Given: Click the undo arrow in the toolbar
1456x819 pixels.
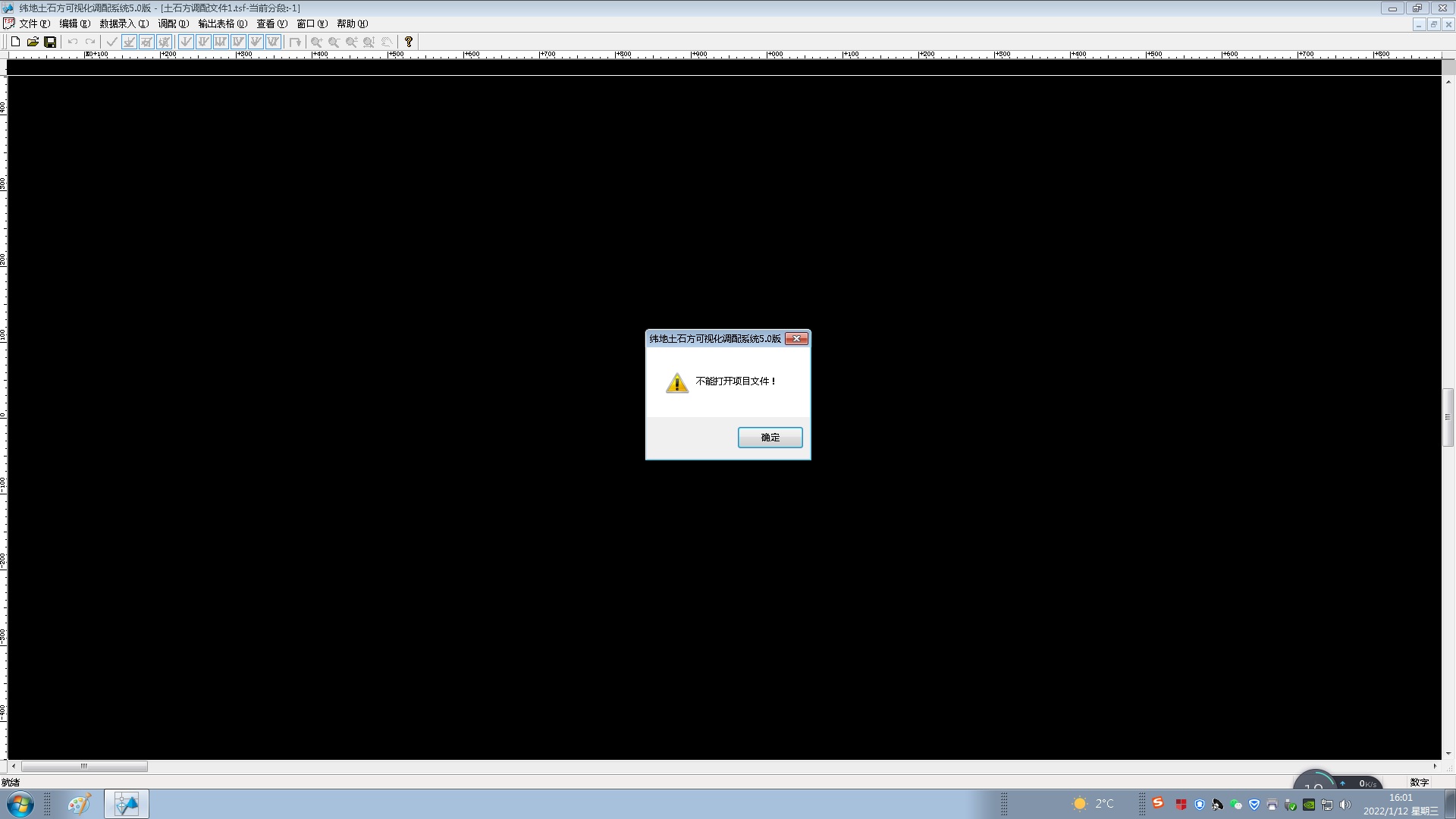Looking at the screenshot, I should click(x=73, y=42).
